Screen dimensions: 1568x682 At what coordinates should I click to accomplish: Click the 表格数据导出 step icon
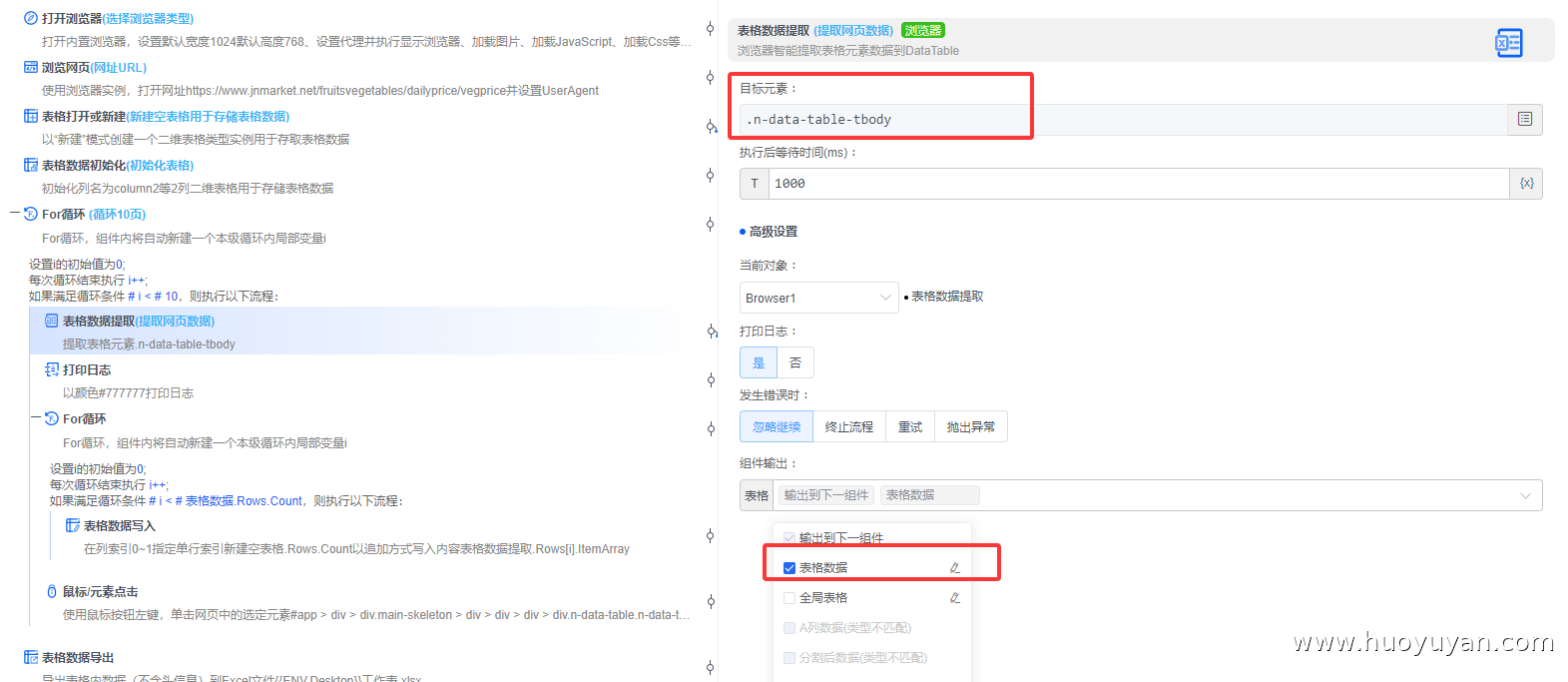31,657
